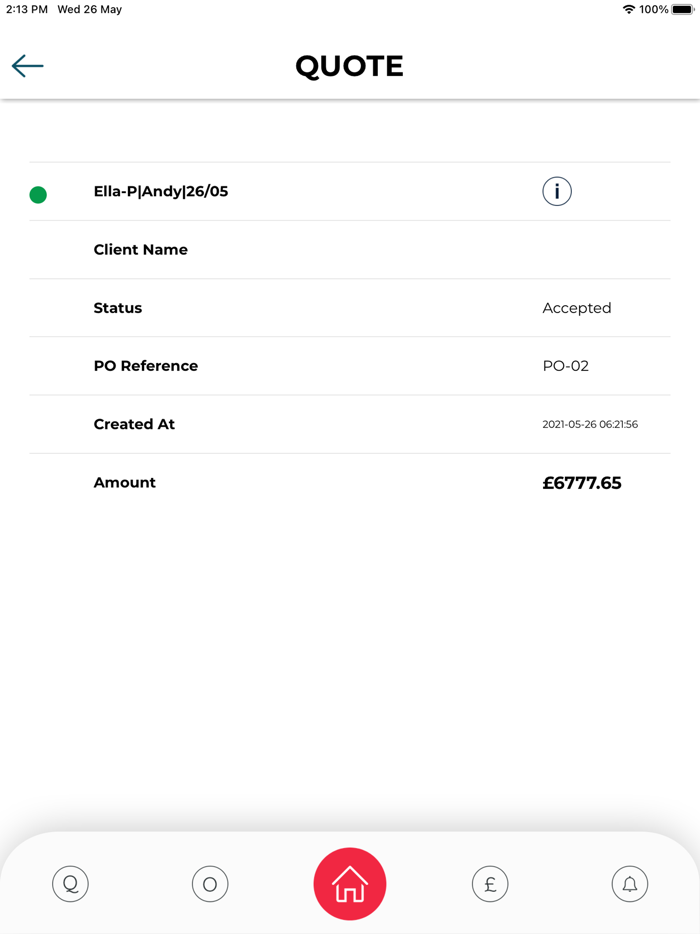Open the pound sign payments tab
Screen dimensions: 700x934
click(x=490, y=884)
